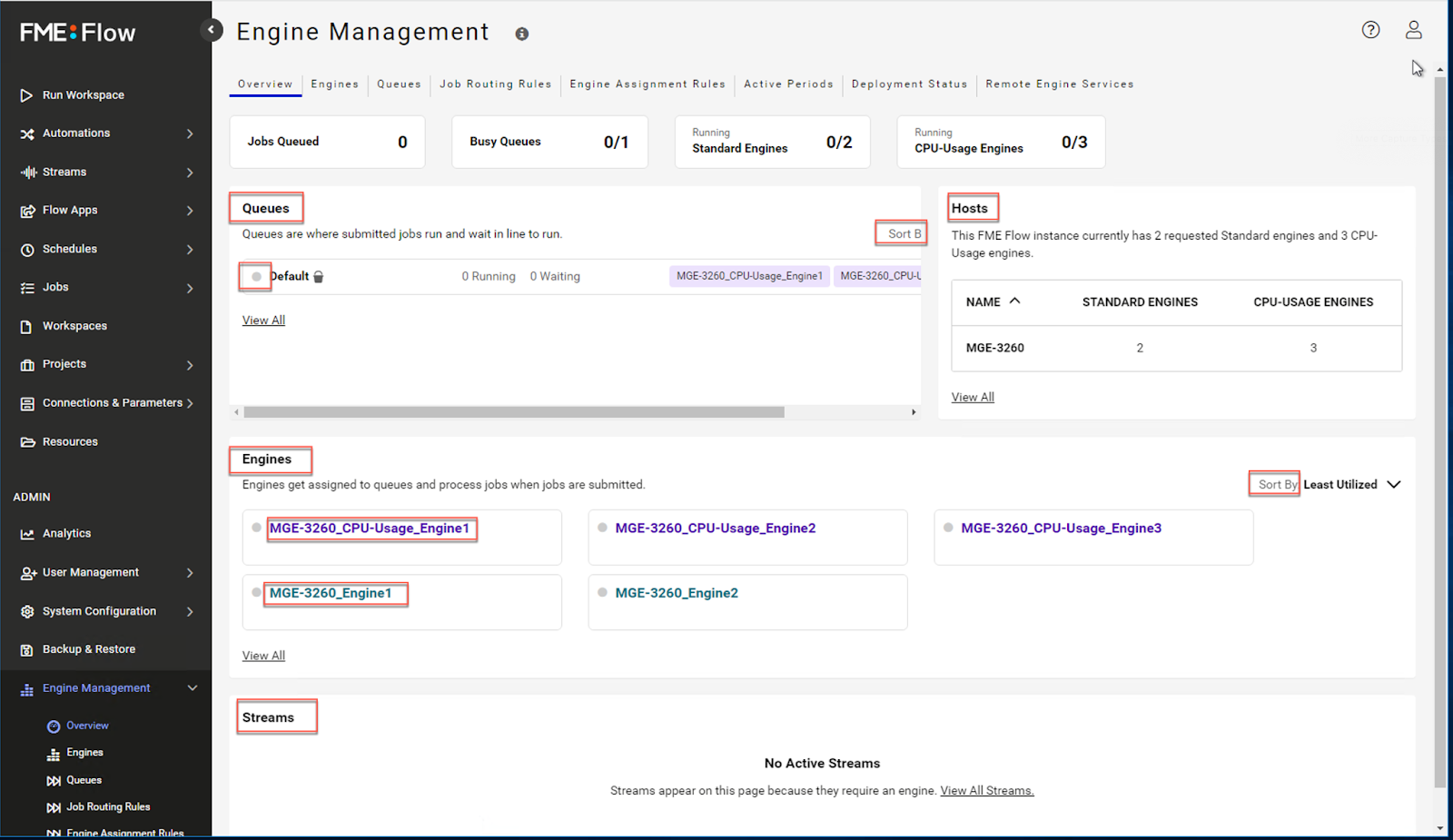
Task: Collapse the Engine Management menu chevron
Action: [193, 688]
